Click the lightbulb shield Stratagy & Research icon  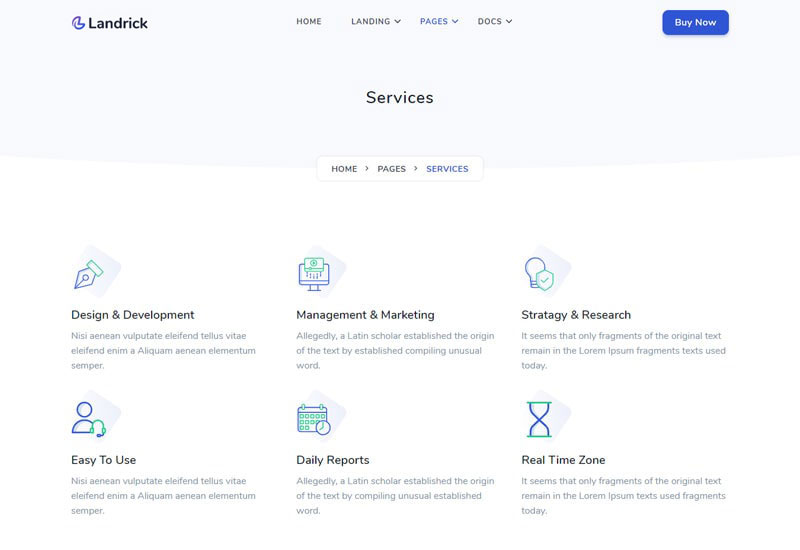coord(539,274)
